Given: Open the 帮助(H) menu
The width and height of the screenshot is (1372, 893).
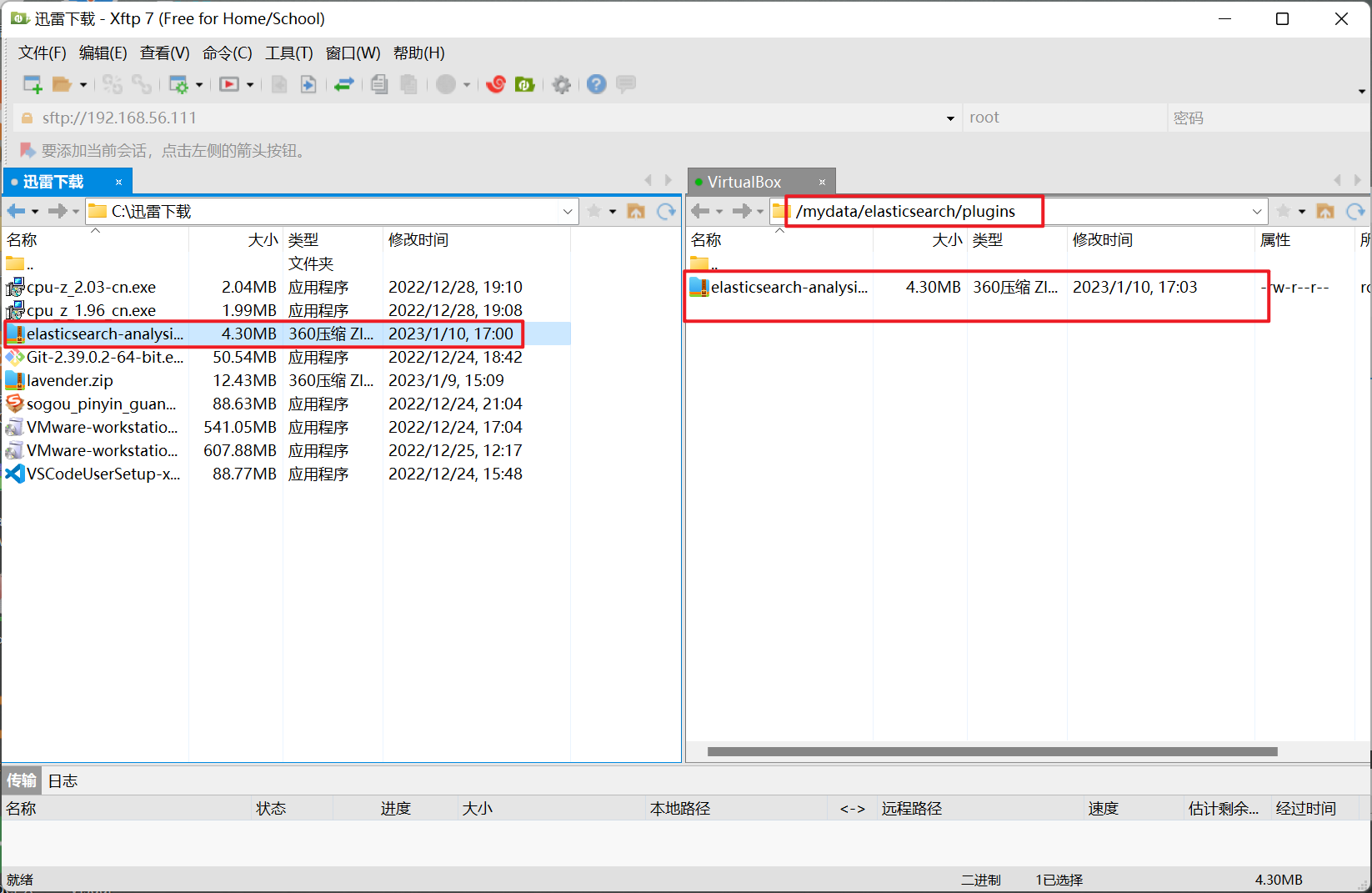Looking at the screenshot, I should click(418, 53).
